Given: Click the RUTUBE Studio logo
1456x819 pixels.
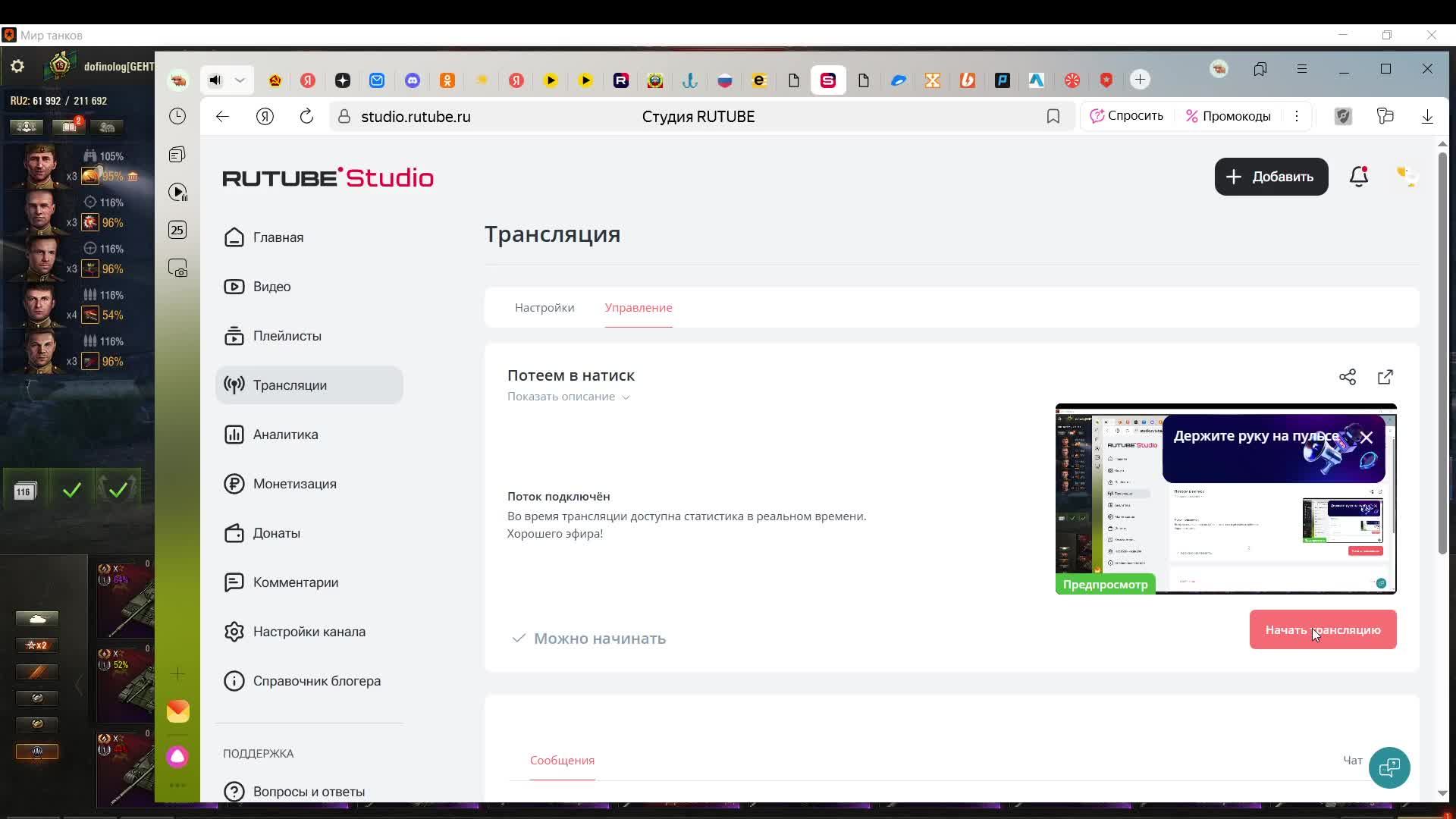Looking at the screenshot, I should (328, 177).
